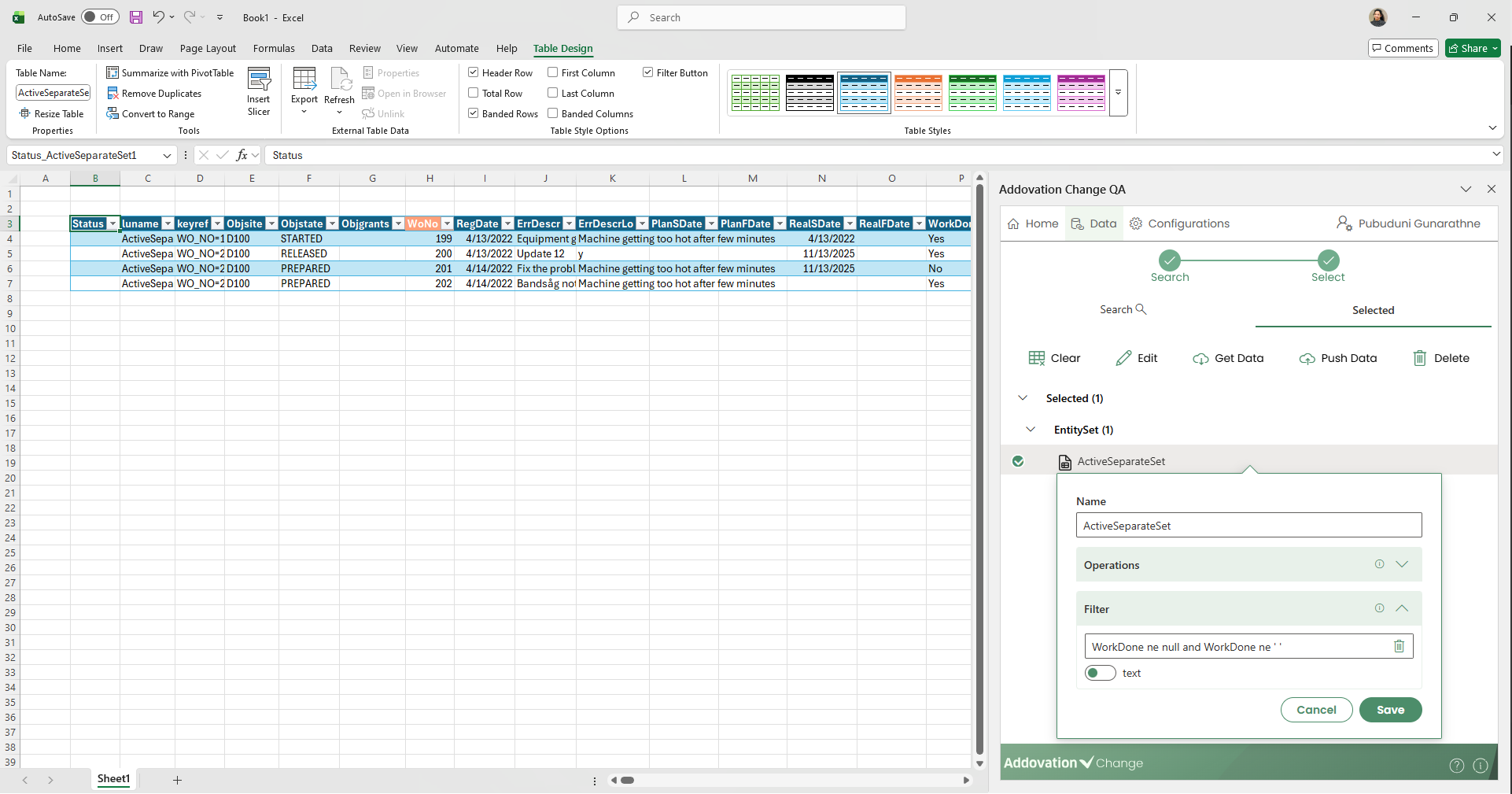Screen dimensions: 1512x794
Task: Delete the filter using trash icon
Action: click(x=1399, y=646)
